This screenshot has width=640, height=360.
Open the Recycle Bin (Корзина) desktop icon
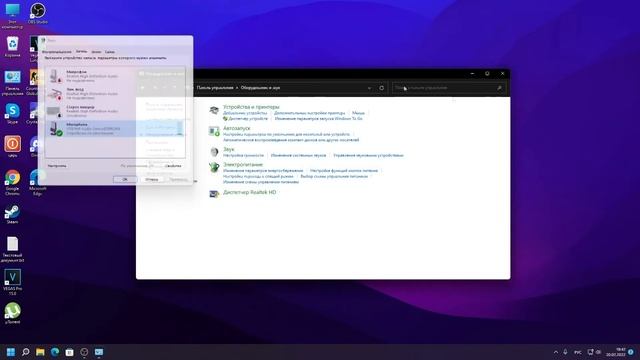[x=12, y=47]
